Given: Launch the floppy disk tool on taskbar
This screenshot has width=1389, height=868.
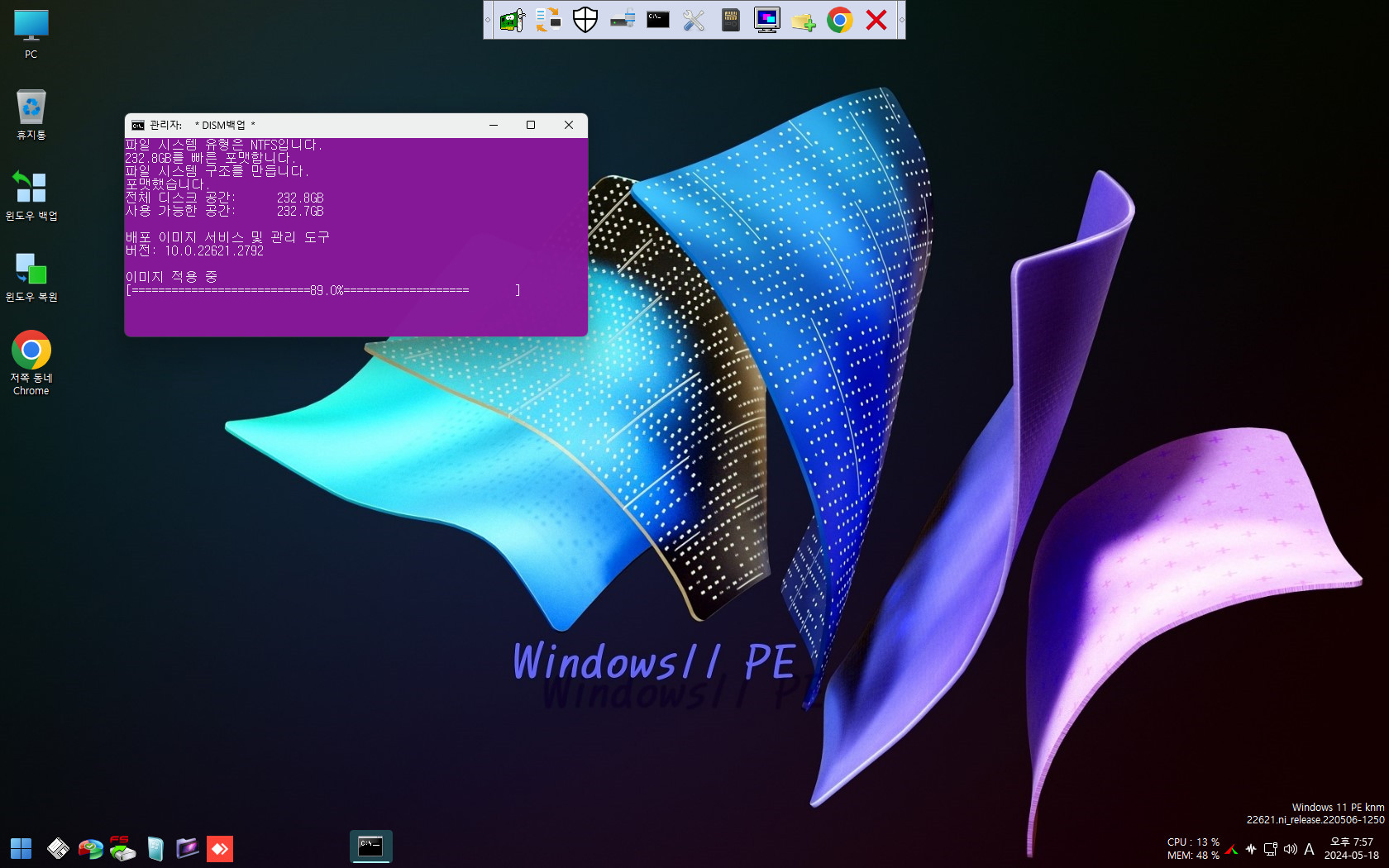Looking at the screenshot, I should (x=58, y=848).
